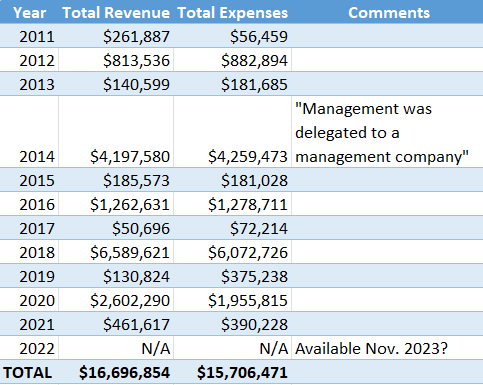This screenshot has height=385, width=483.
Task: Click the year cell 2014
Action: 29,132
